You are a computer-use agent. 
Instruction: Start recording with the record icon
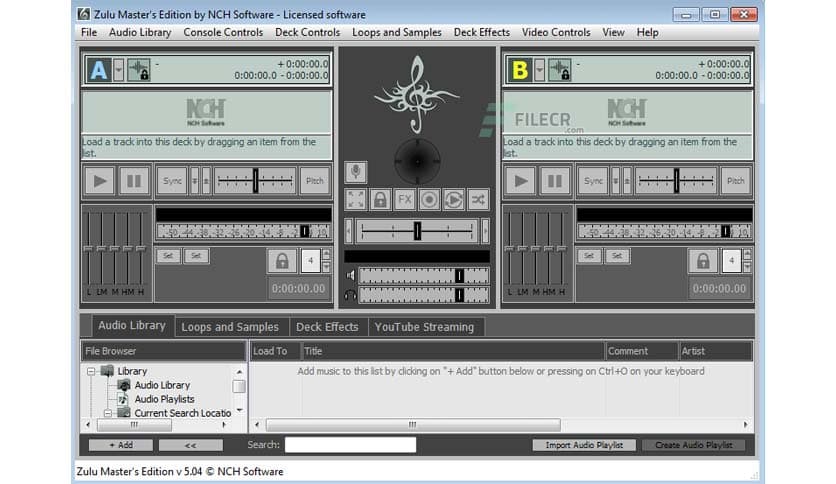[429, 200]
